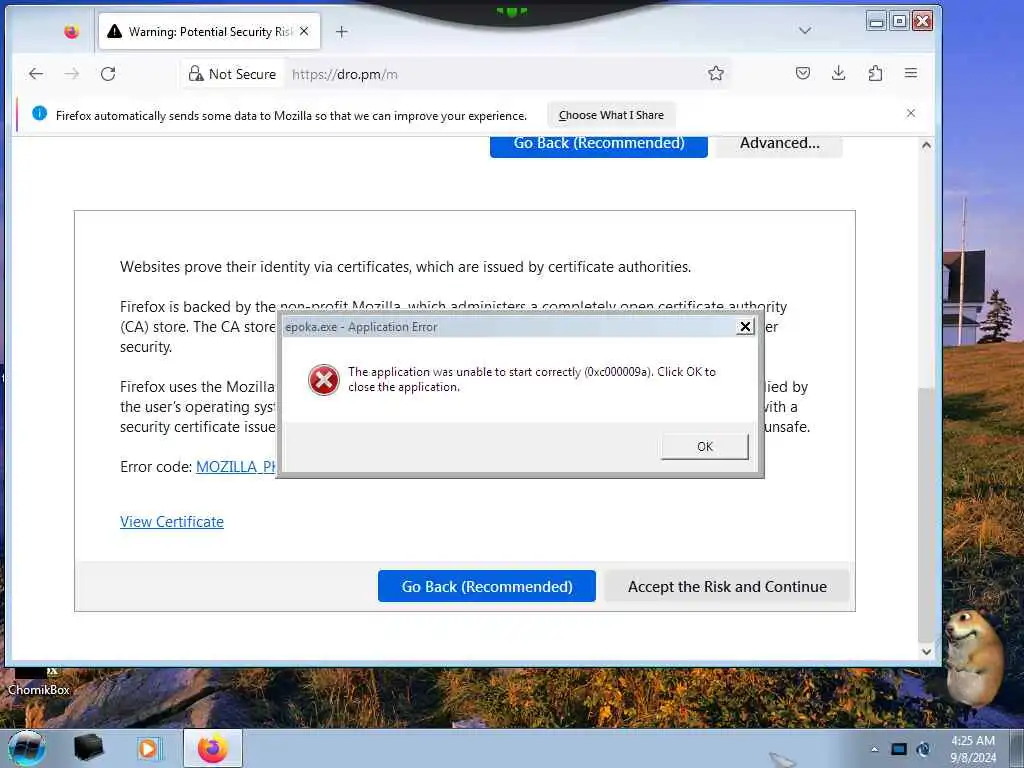
Task: Go forward one page in Firefox
Action: 72,74
